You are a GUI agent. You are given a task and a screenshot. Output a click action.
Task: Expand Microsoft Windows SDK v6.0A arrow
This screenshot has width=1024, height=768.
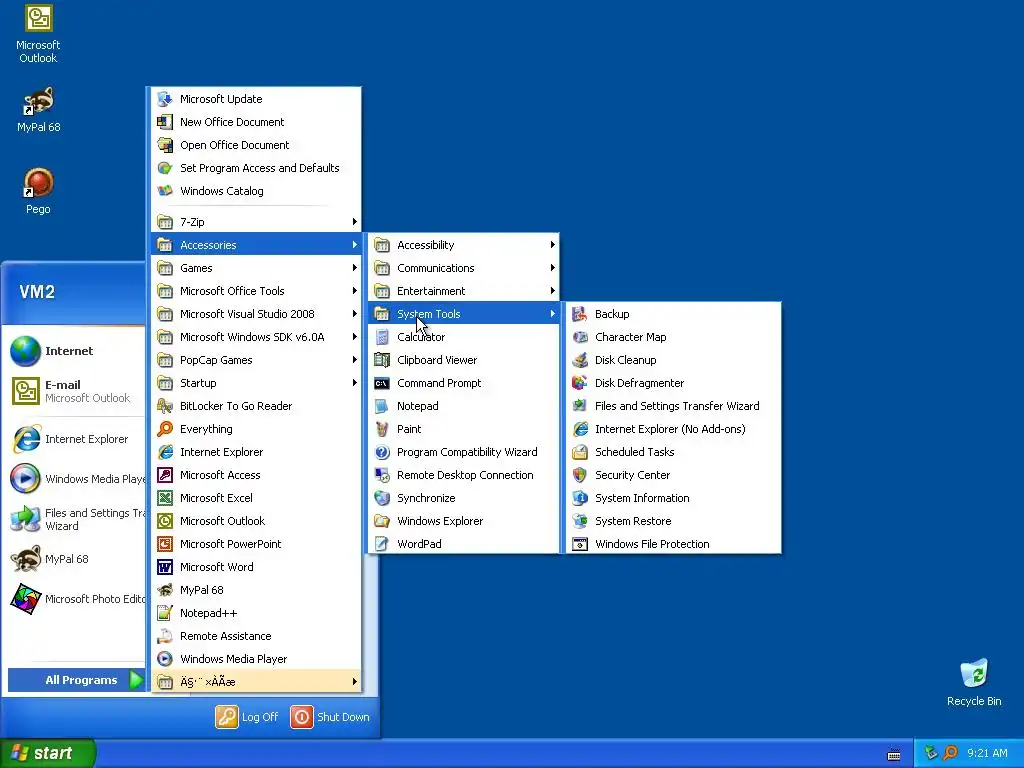click(354, 337)
